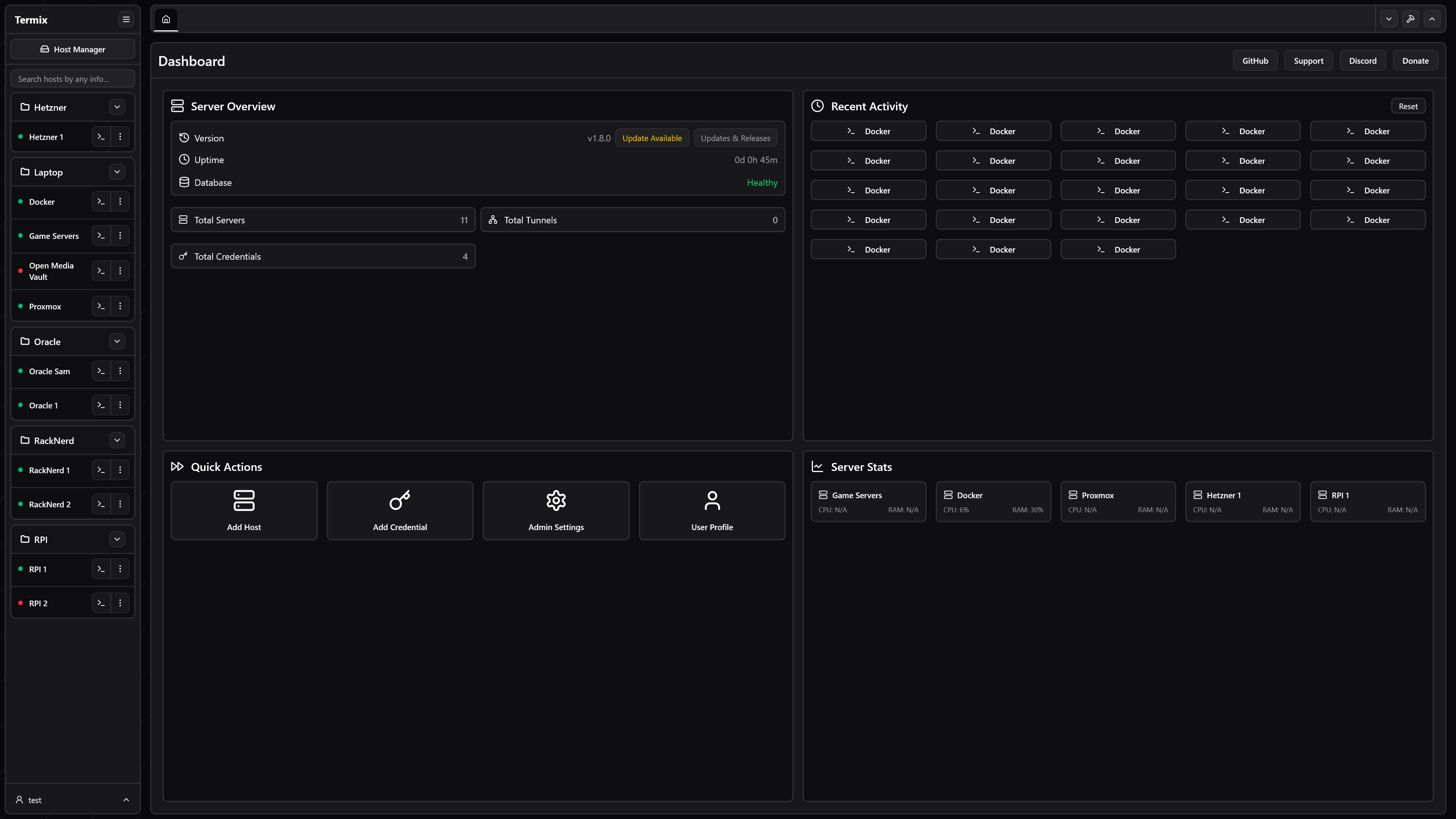The width and height of the screenshot is (1456, 819).
Task: Open more options for RackNerd 1
Action: pos(120,470)
